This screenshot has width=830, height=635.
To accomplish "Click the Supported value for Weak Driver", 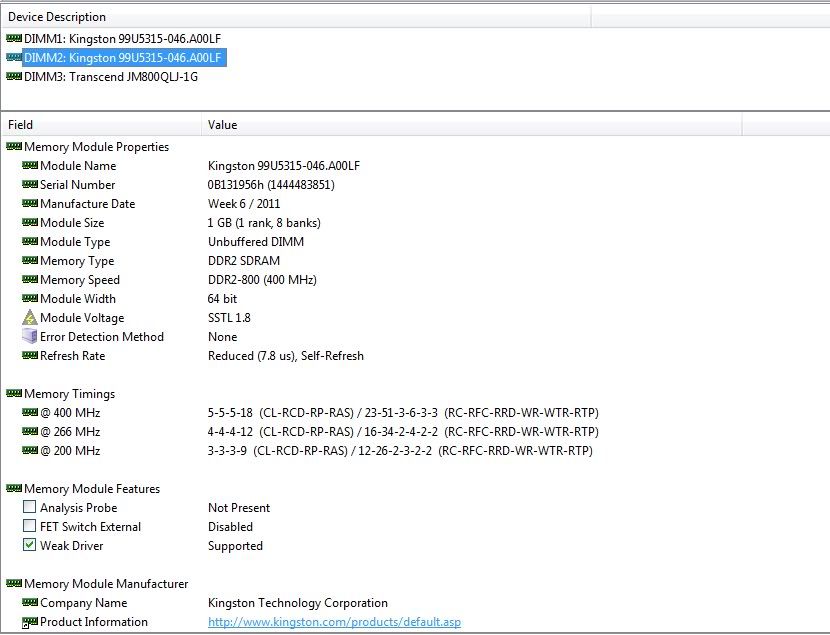I will coord(235,546).
